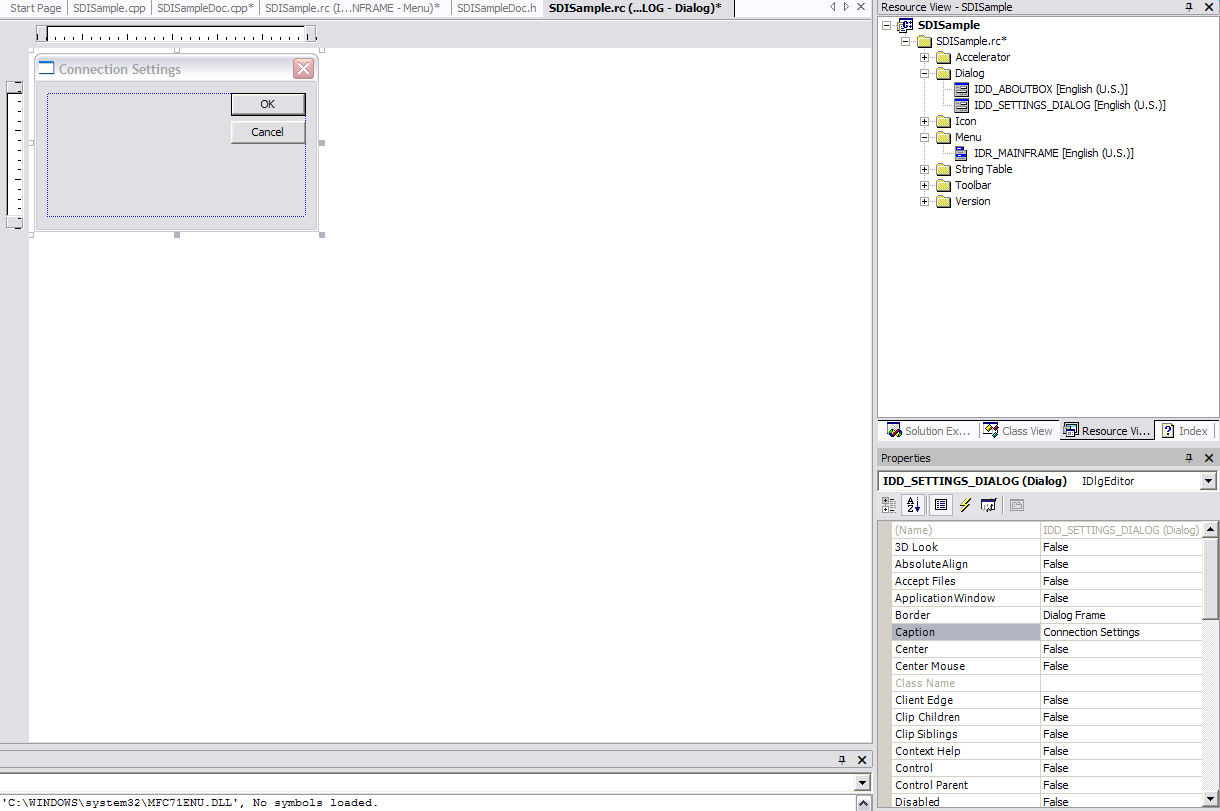Viewport: 1220px width, 811px height.
Task: Open the SDISample.cpp tab
Action: 110,8
